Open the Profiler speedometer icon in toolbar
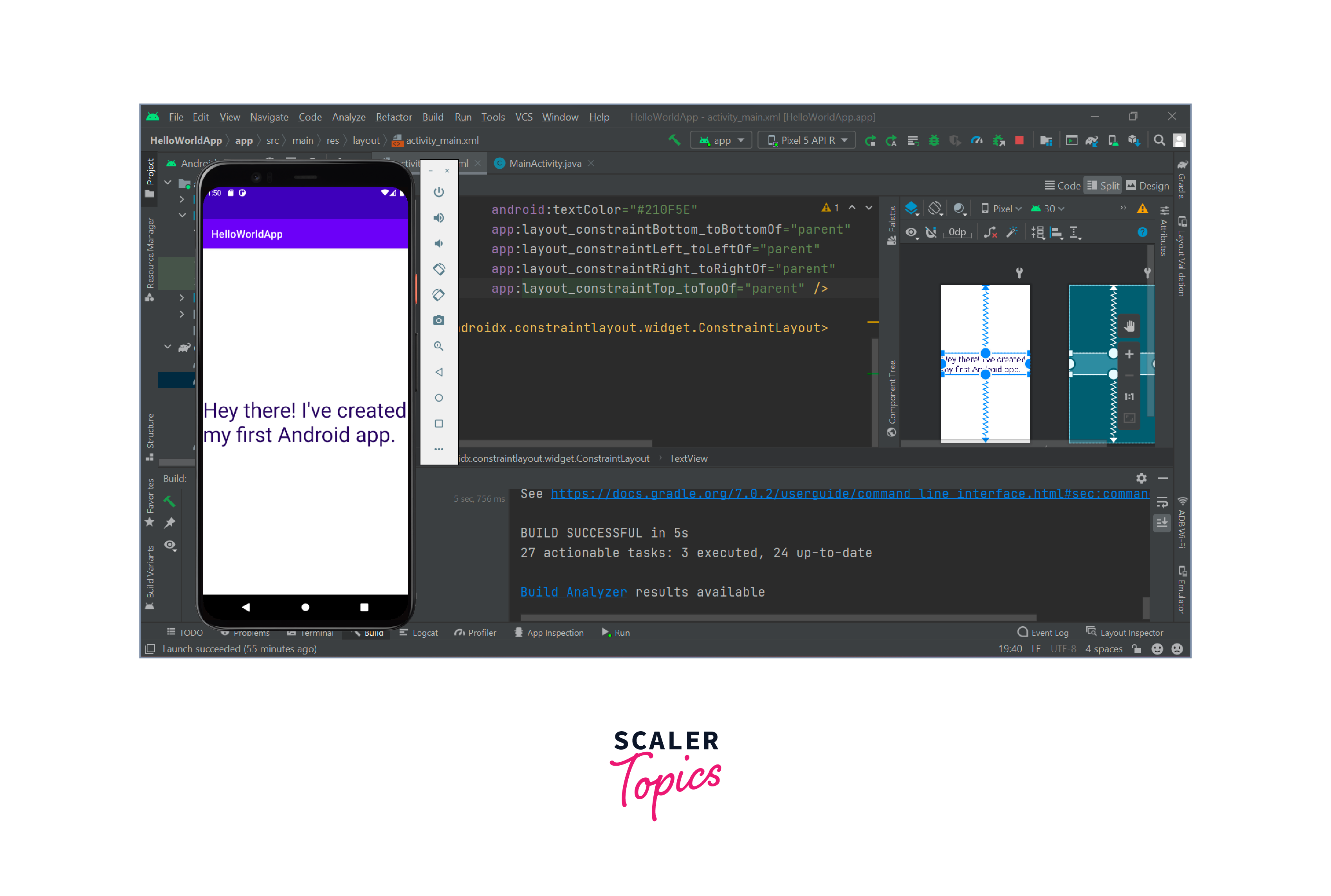The width and height of the screenshot is (1331, 896). point(977,140)
